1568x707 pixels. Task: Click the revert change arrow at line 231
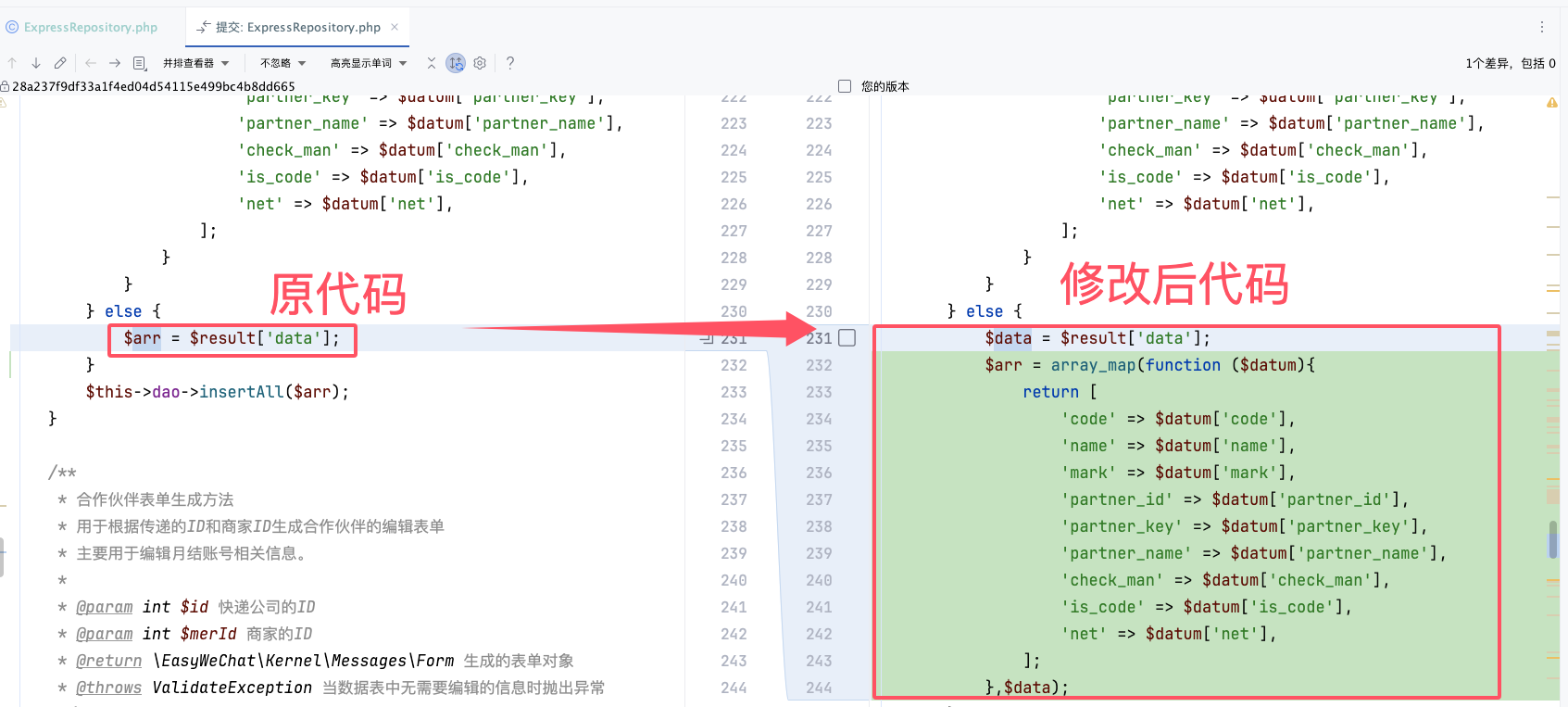707,338
